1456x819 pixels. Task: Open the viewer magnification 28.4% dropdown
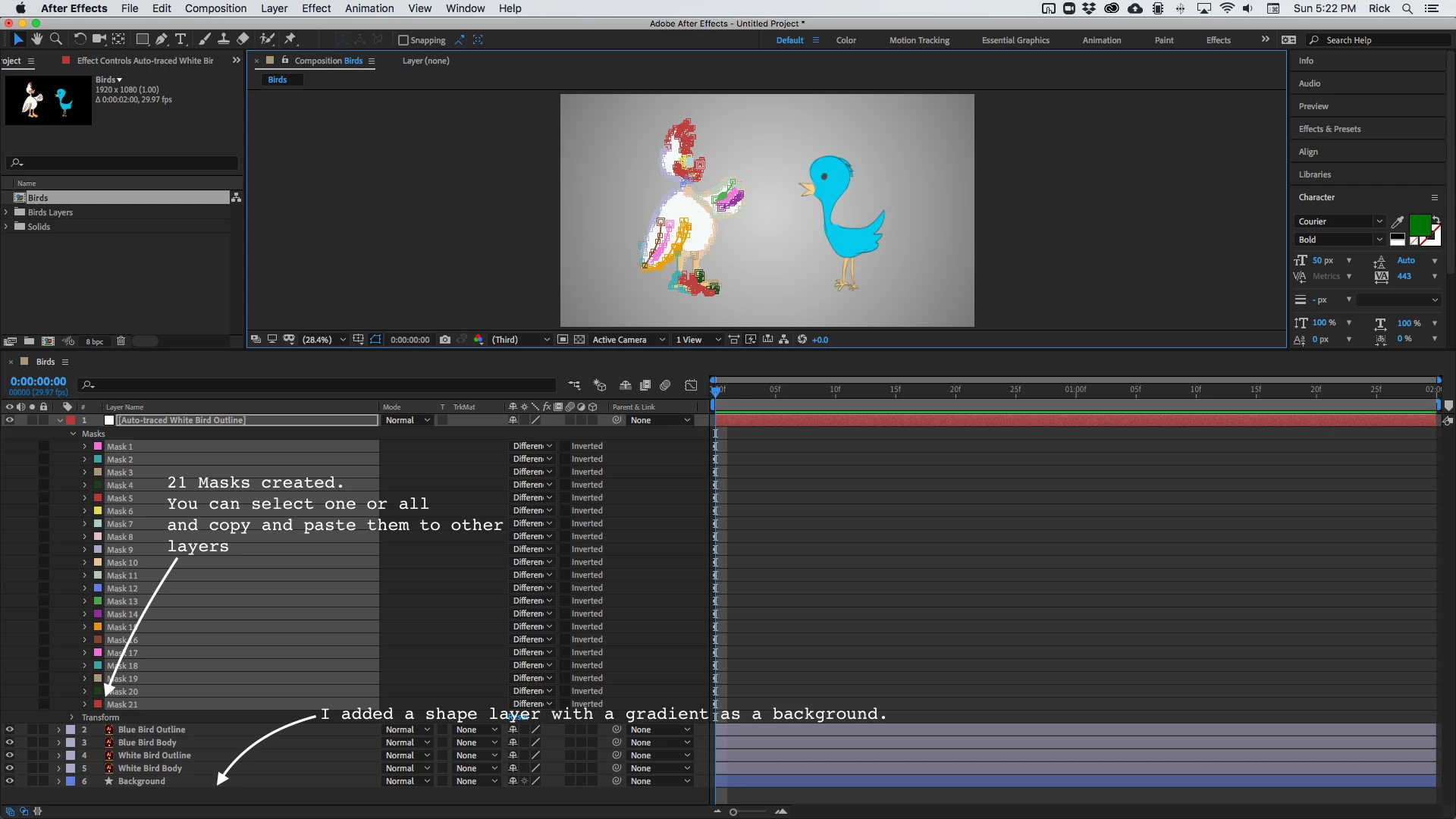click(x=343, y=340)
